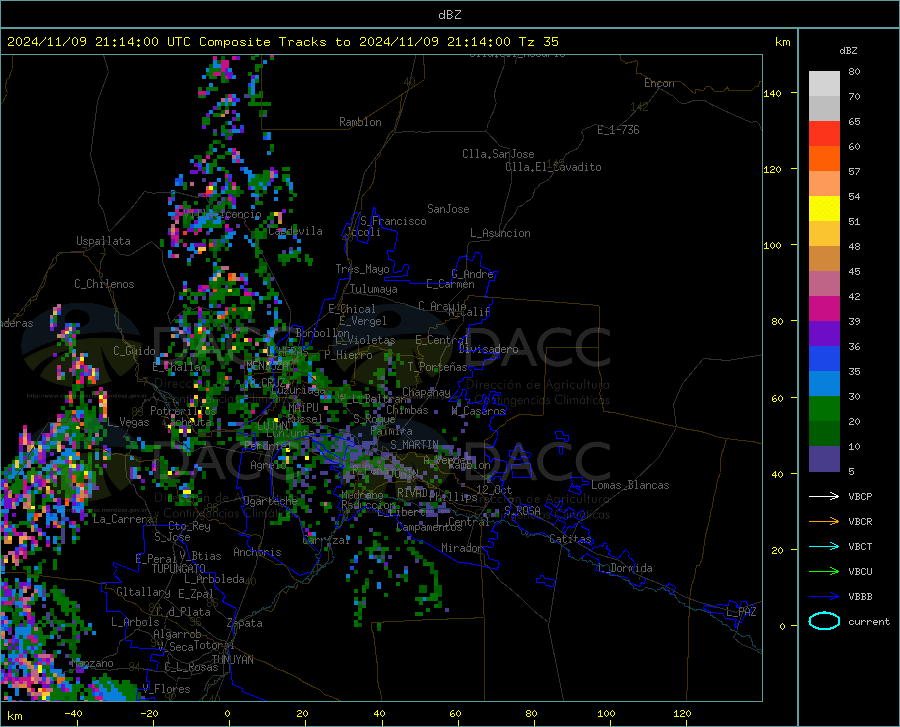Click the 'Tz 35' threshold text
Viewport: 900px width, 727px height.
pyautogui.click(x=538, y=42)
